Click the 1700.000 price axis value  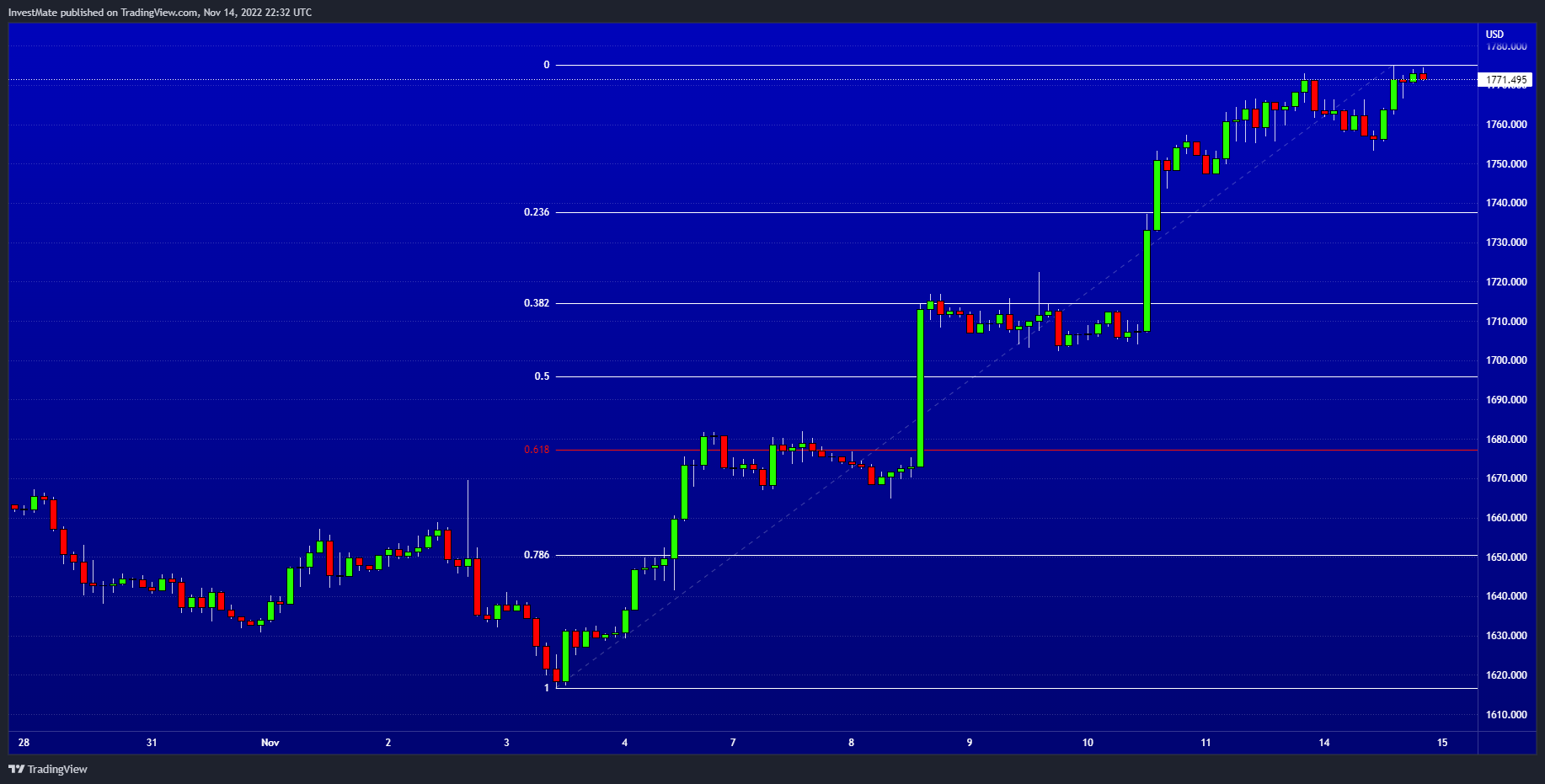point(1506,360)
